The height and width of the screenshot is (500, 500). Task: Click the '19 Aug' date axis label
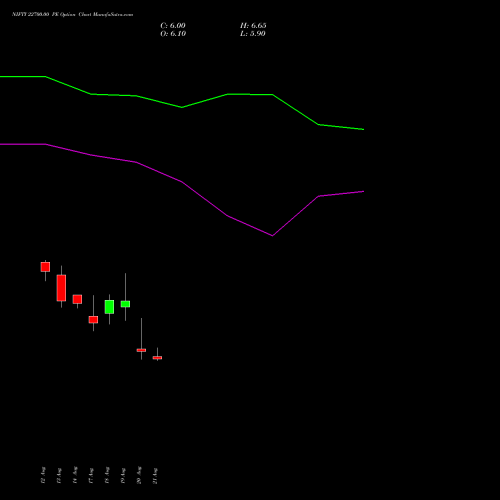(123, 475)
